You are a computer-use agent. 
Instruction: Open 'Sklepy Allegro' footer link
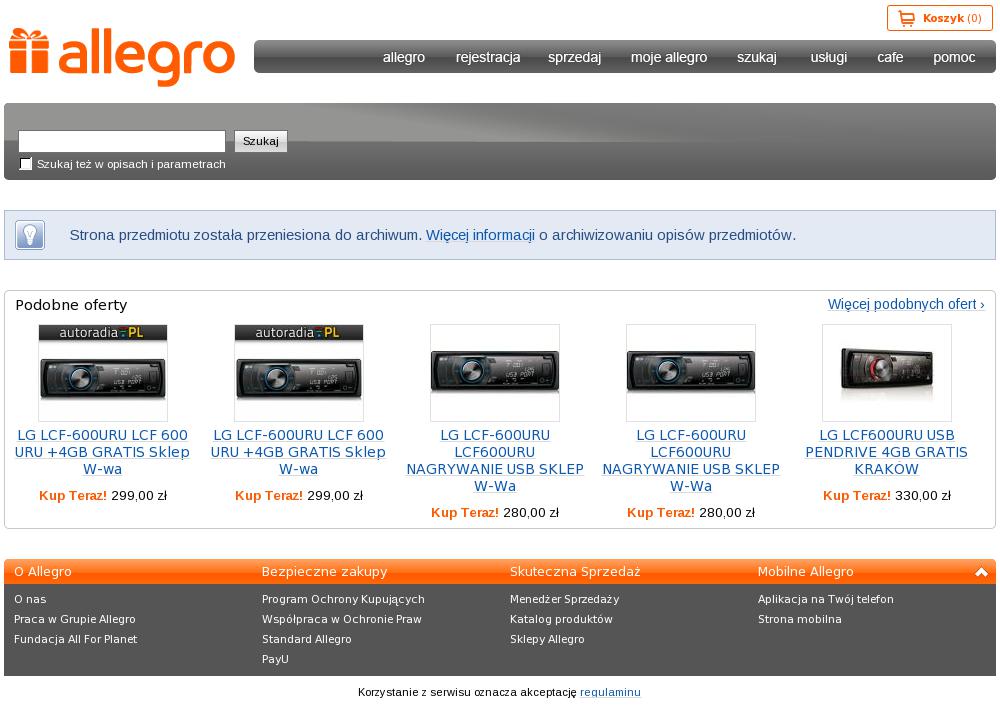(547, 639)
